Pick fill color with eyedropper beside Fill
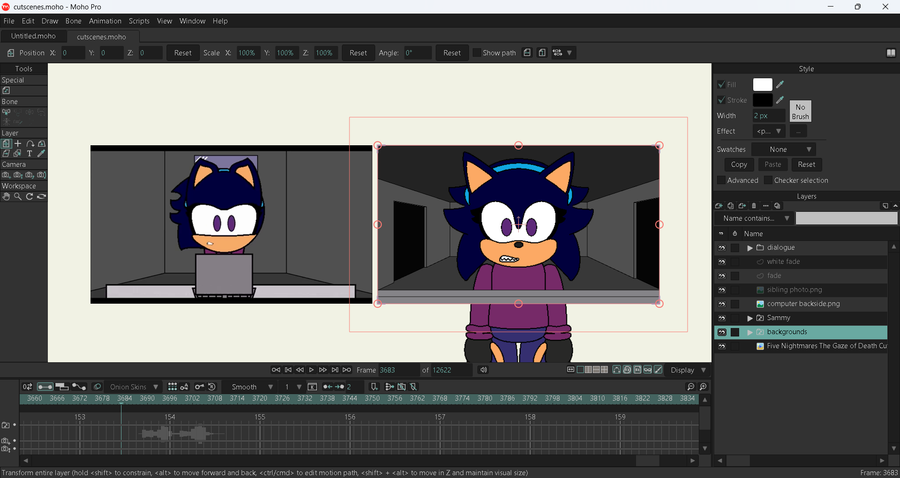This screenshot has width=900, height=478. tap(779, 84)
